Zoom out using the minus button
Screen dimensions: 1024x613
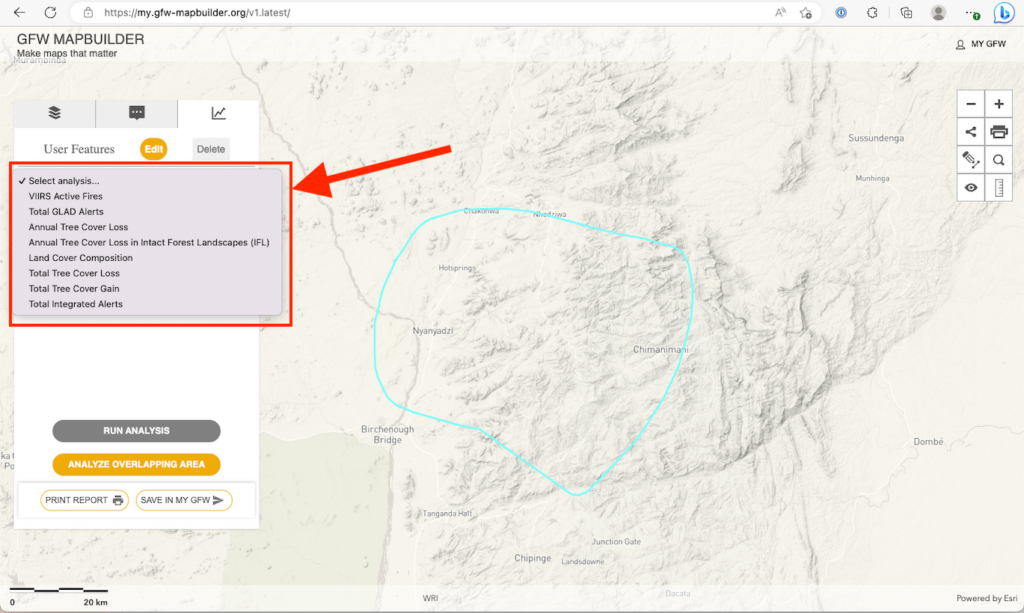pos(970,103)
